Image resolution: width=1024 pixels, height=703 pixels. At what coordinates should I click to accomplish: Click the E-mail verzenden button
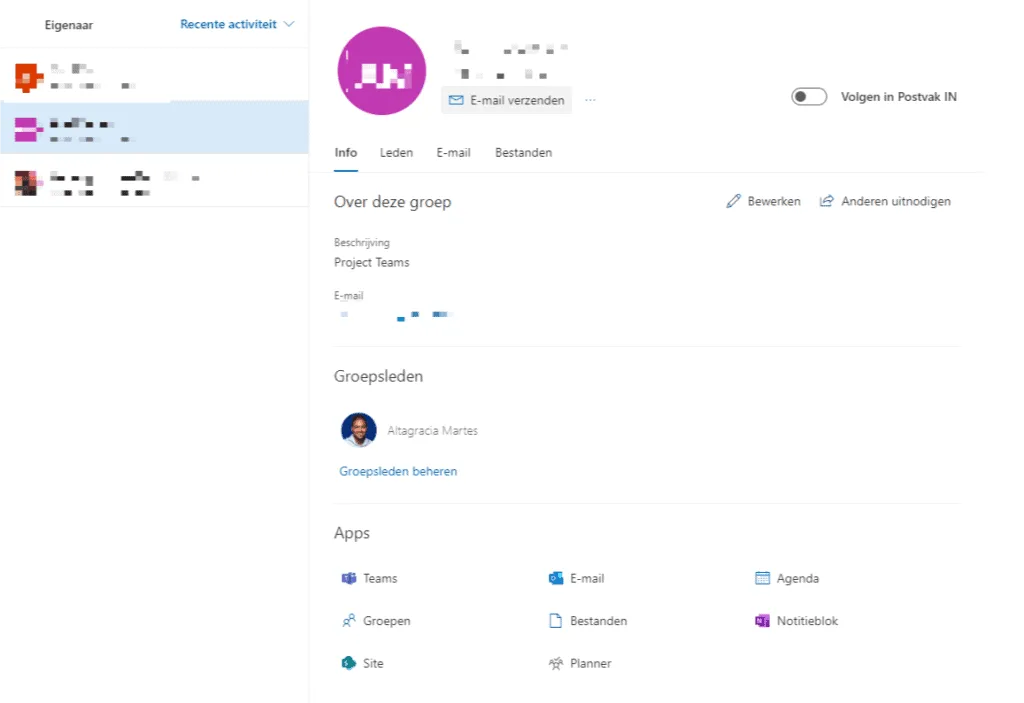(504, 100)
